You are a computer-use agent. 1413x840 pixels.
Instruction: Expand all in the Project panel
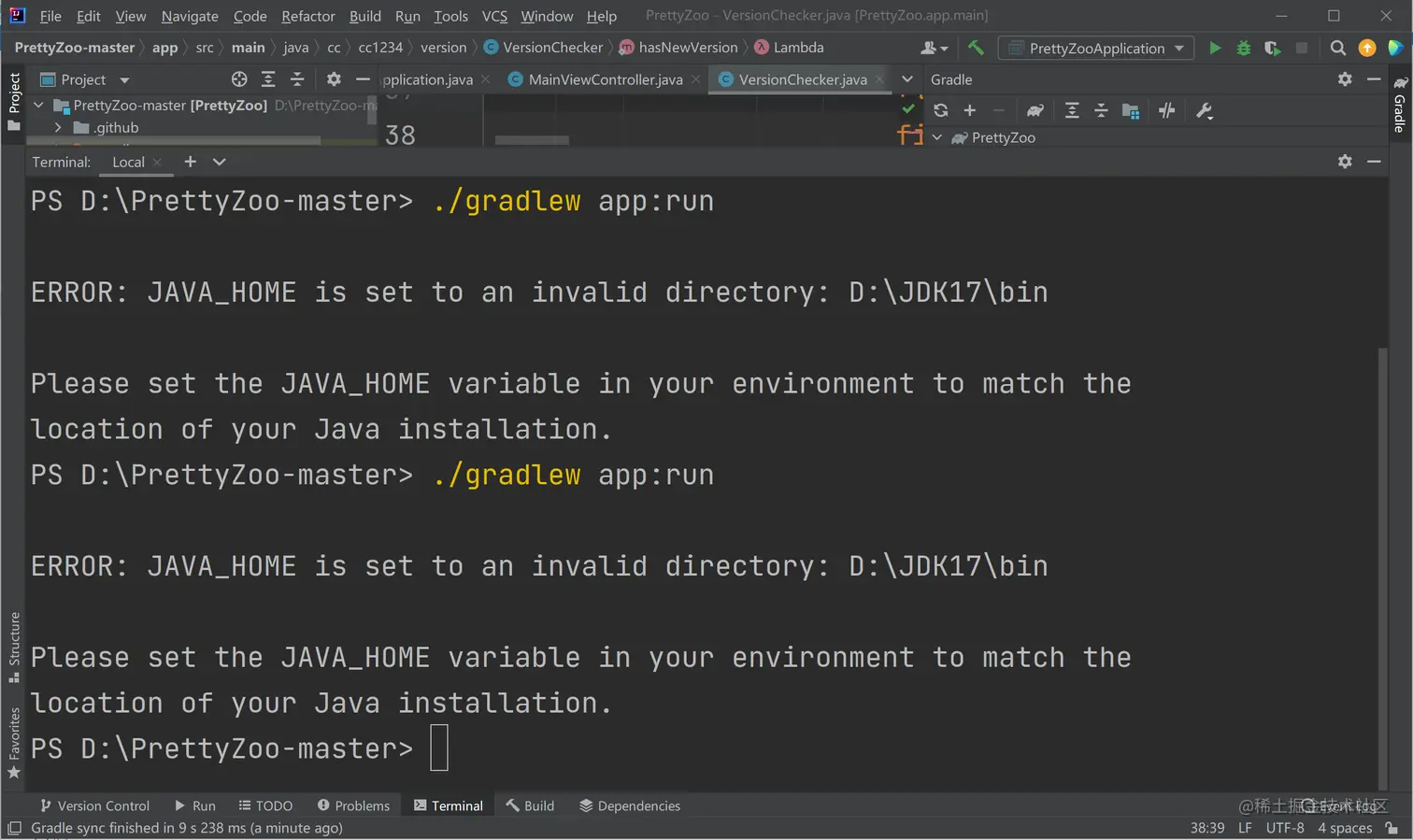268,79
